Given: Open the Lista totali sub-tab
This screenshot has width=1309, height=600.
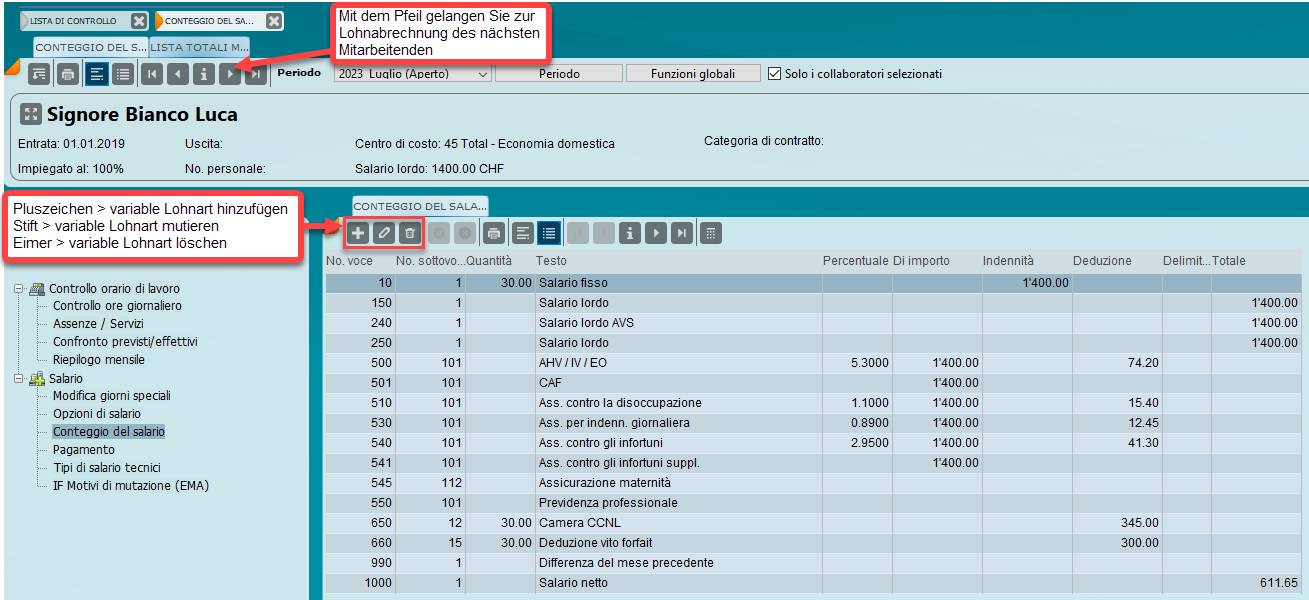Looking at the screenshot, I should [200, 47].
